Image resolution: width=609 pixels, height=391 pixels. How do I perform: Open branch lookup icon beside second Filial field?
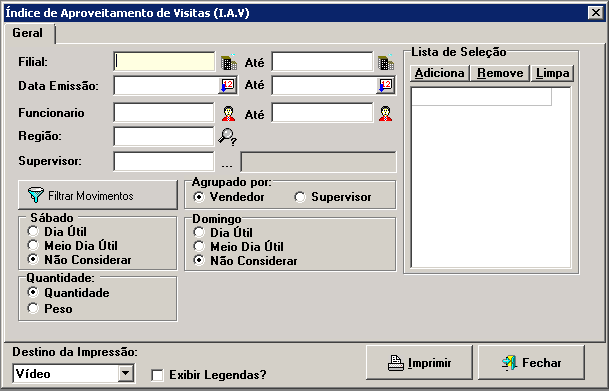click(386, 62)
